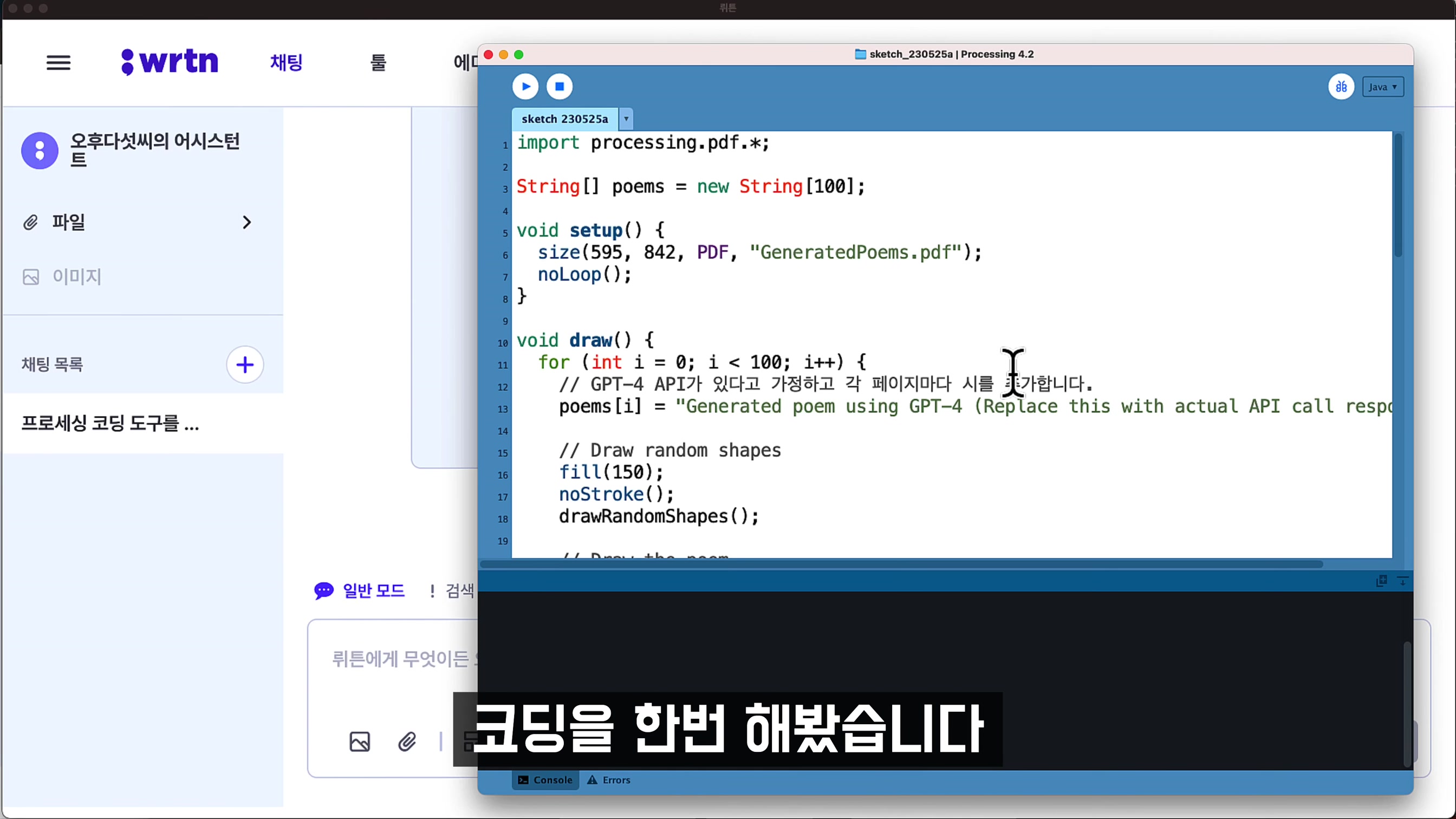
Task: Click the console area vertical scrollbar
Action: click(1406, 704)
